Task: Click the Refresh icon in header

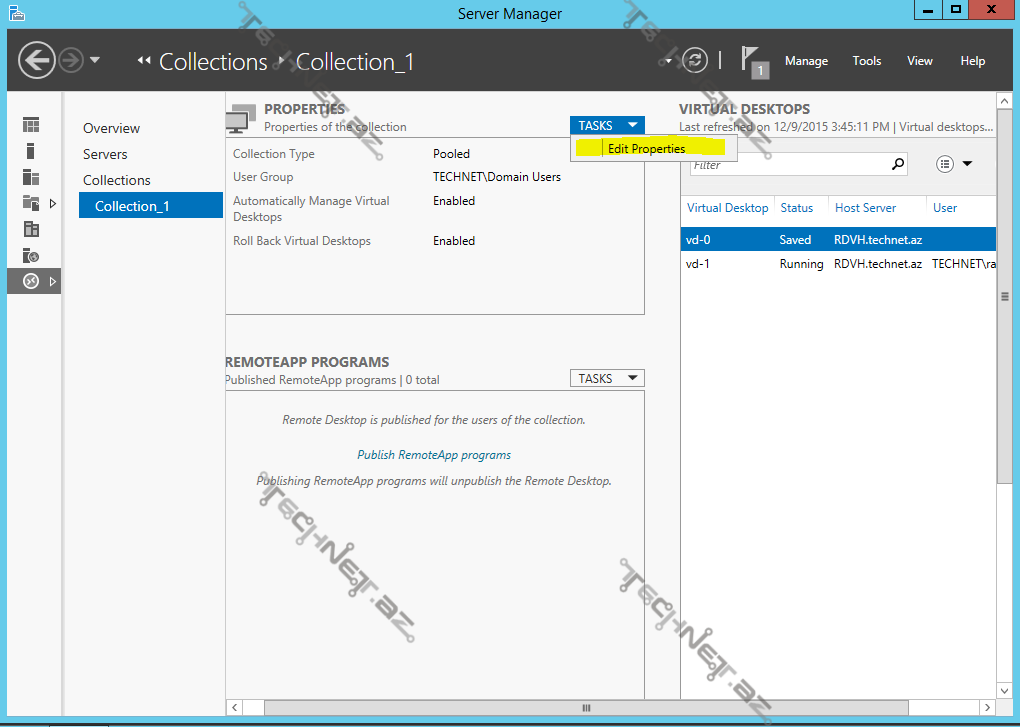Action: click(x=694, y=60)
